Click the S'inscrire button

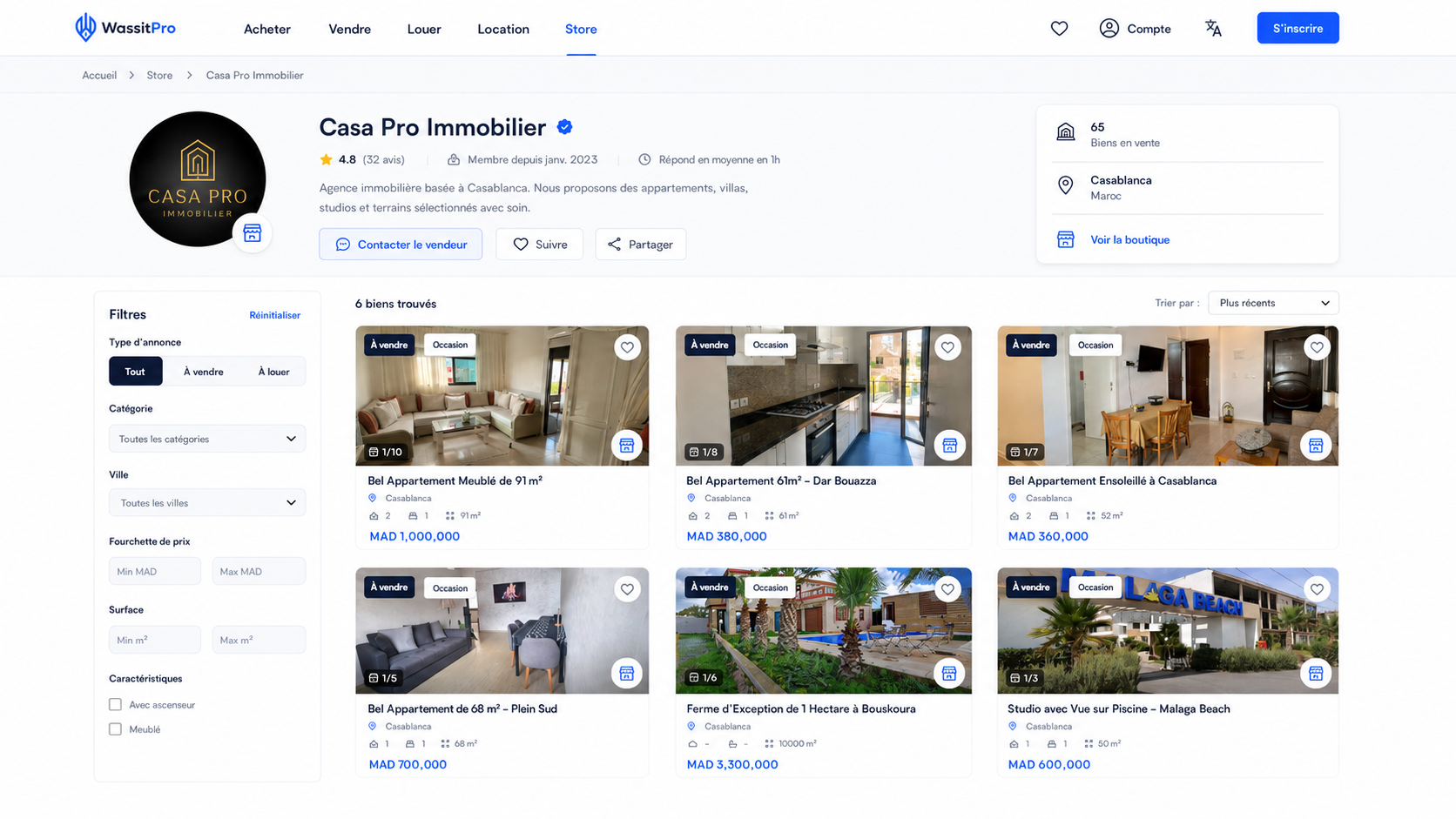tap(1298, 28)
